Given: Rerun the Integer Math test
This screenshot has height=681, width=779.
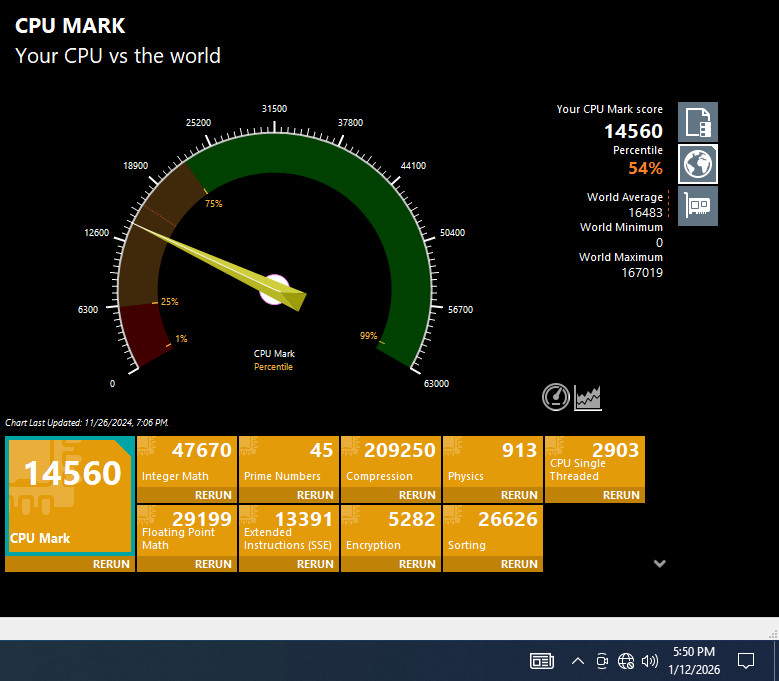Looking at the screenshot, I should [x=213, y=495].
